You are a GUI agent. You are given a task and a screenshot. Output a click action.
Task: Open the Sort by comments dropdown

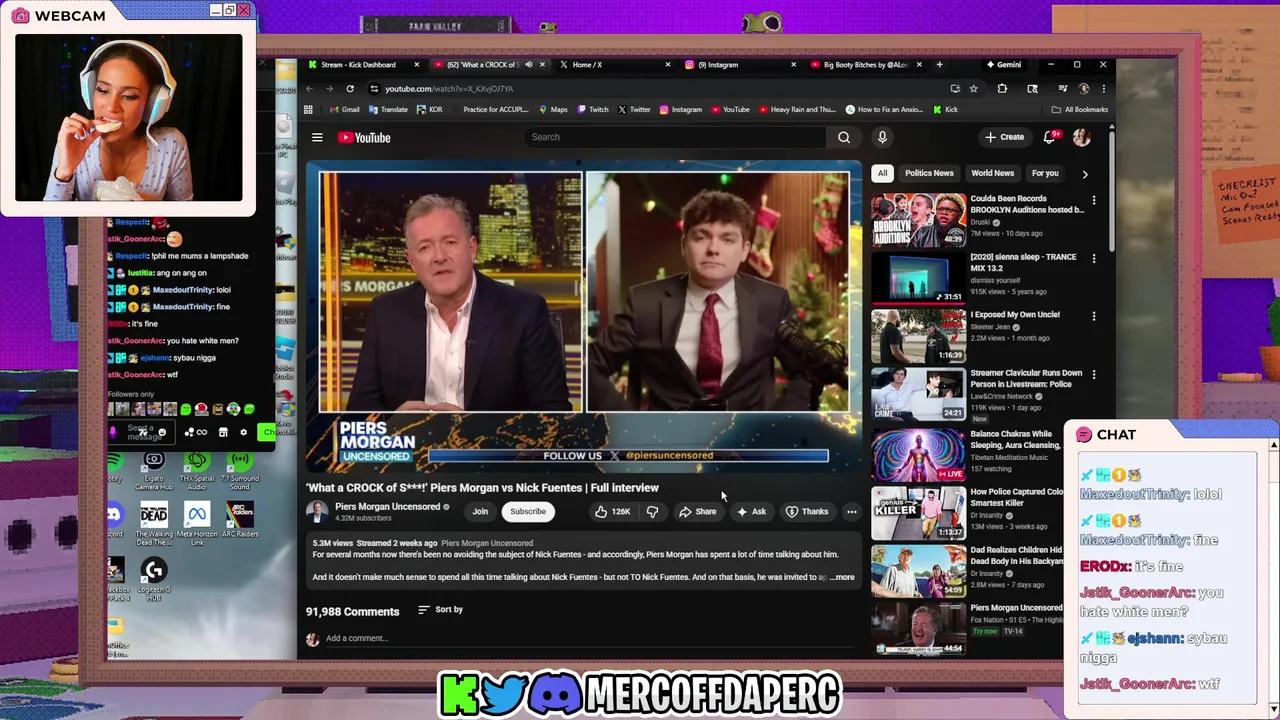[440, 609]
